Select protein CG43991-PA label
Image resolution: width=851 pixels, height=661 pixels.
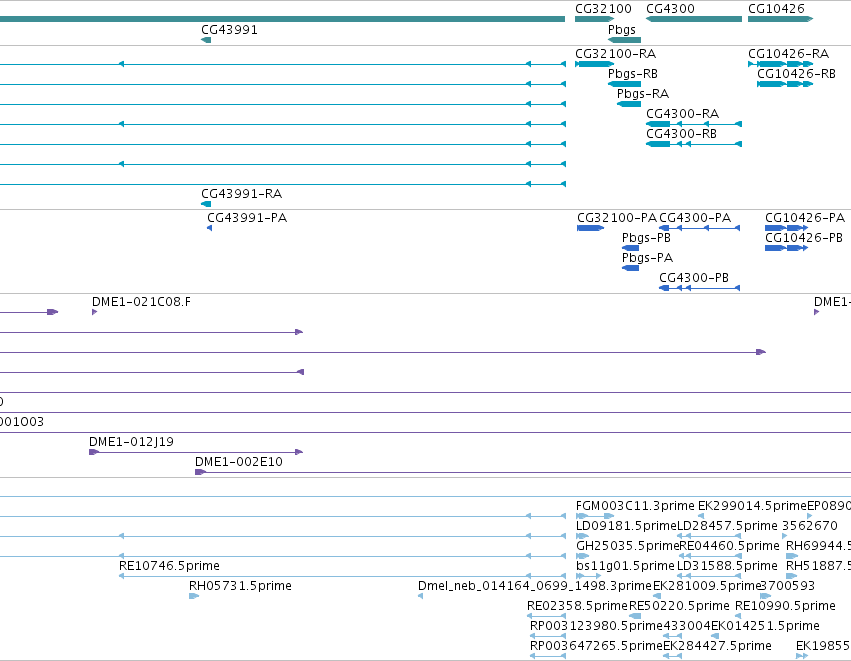point(247,218)
